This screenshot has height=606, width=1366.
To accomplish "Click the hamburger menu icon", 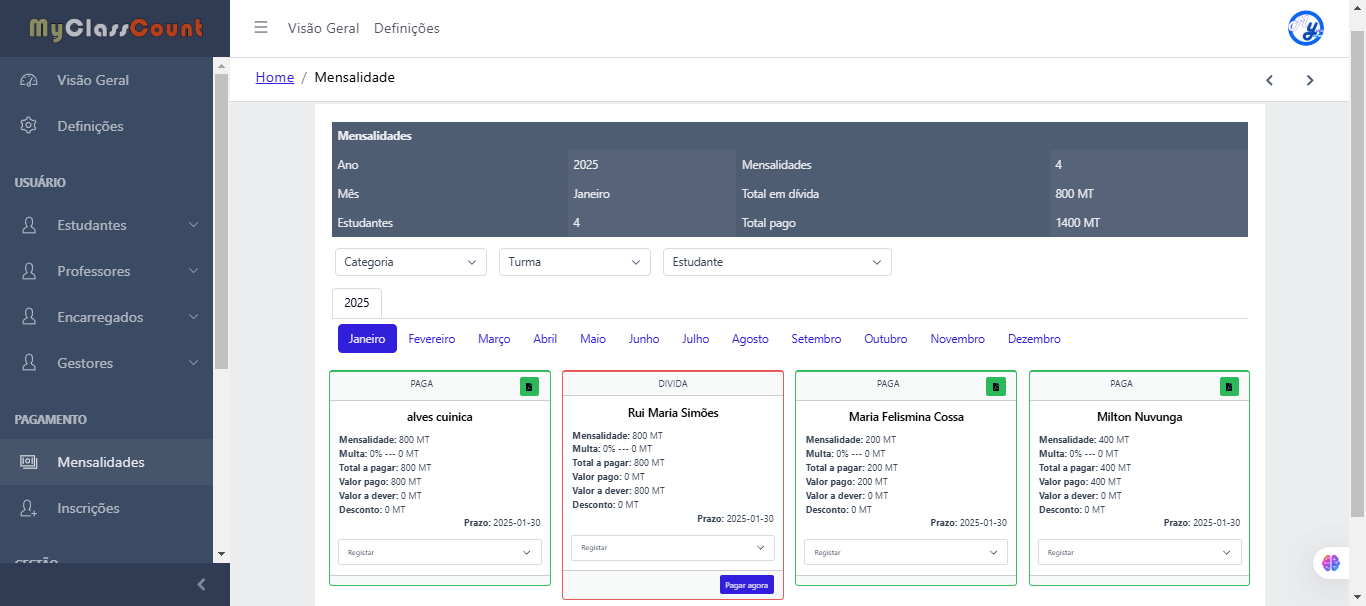I will 261,28.
